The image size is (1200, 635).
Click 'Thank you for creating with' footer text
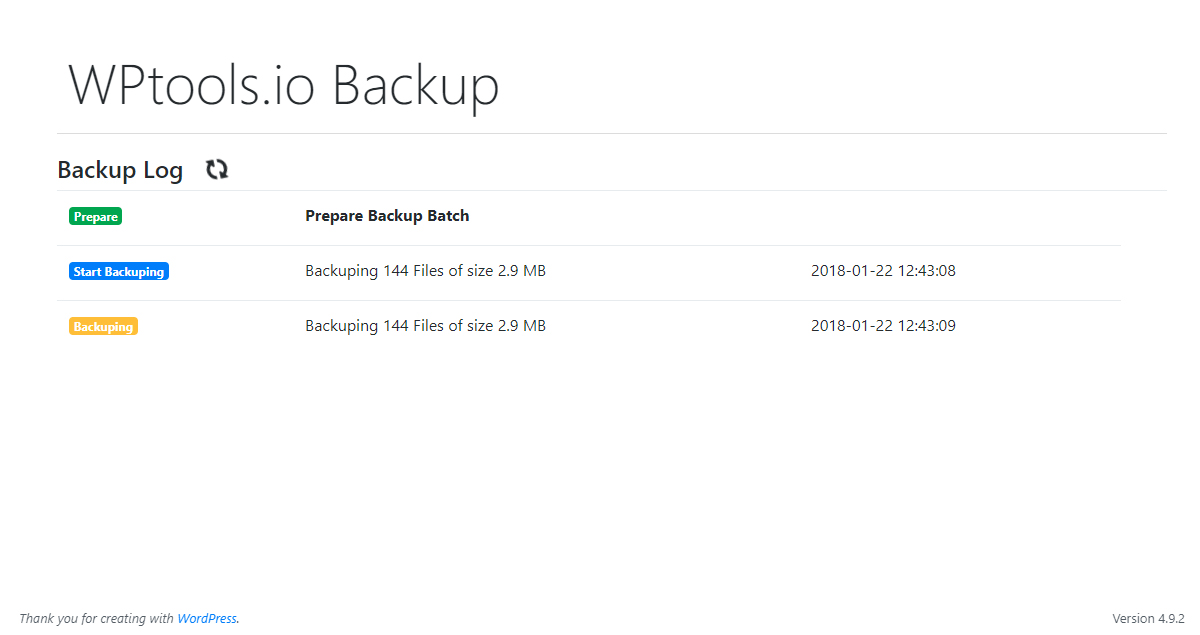[97, 619]
